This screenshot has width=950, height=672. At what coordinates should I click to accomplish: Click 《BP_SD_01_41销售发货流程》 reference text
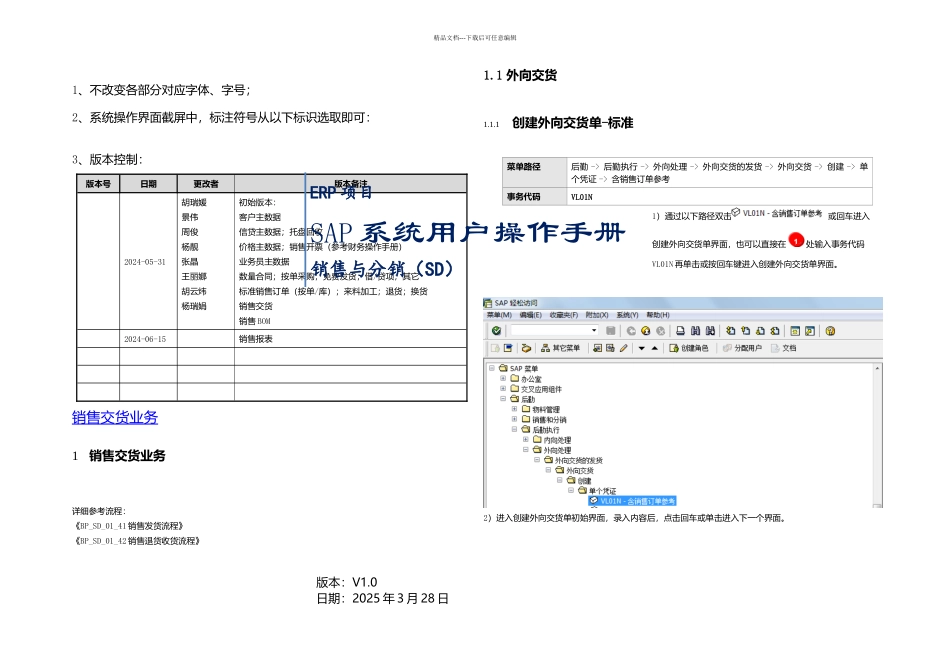pos(128,526)
